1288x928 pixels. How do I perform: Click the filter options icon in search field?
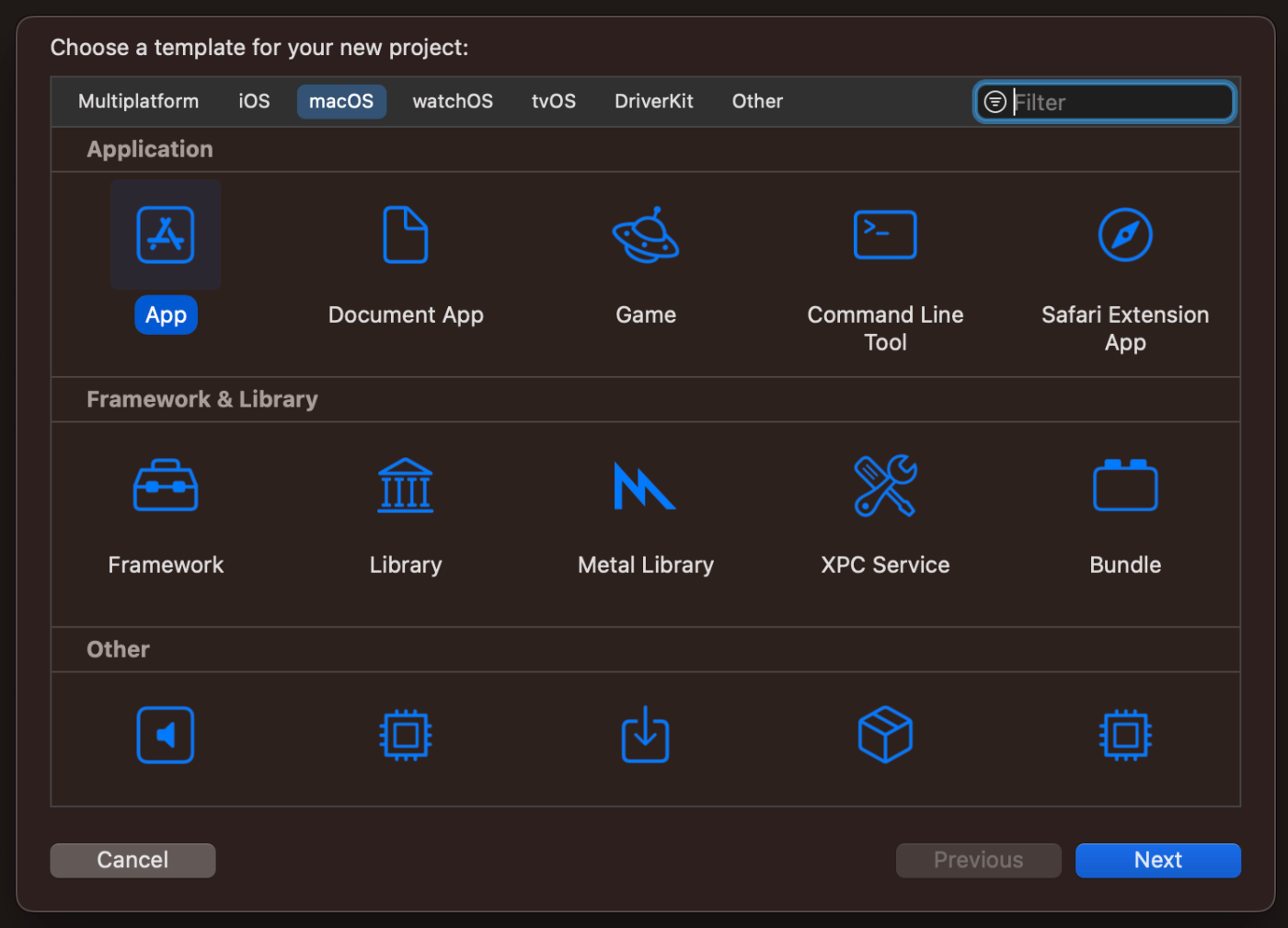(995, 102)
